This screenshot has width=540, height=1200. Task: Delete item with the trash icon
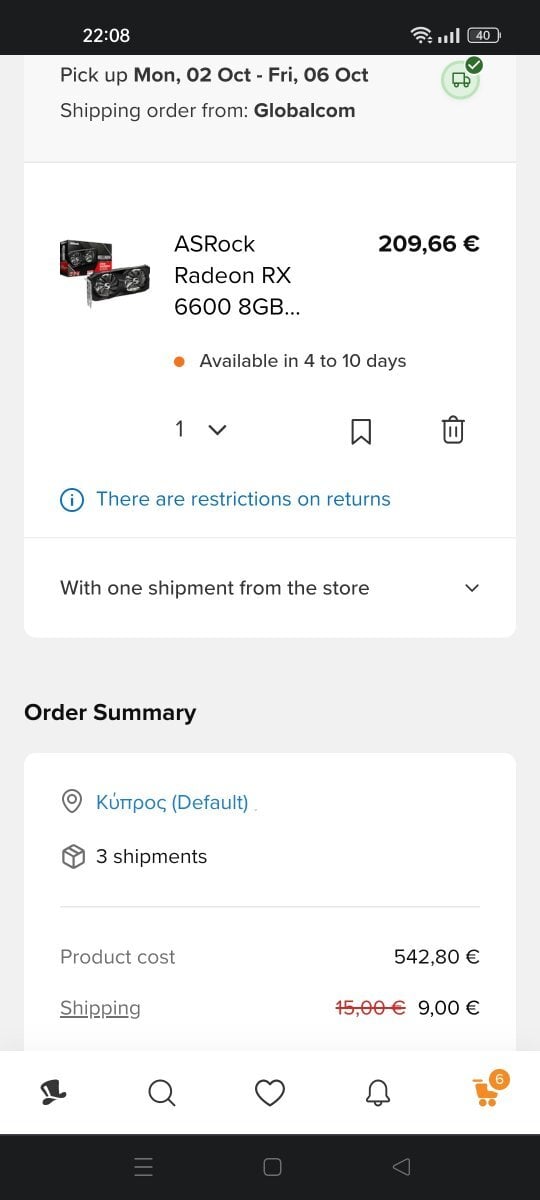[453, 430]
